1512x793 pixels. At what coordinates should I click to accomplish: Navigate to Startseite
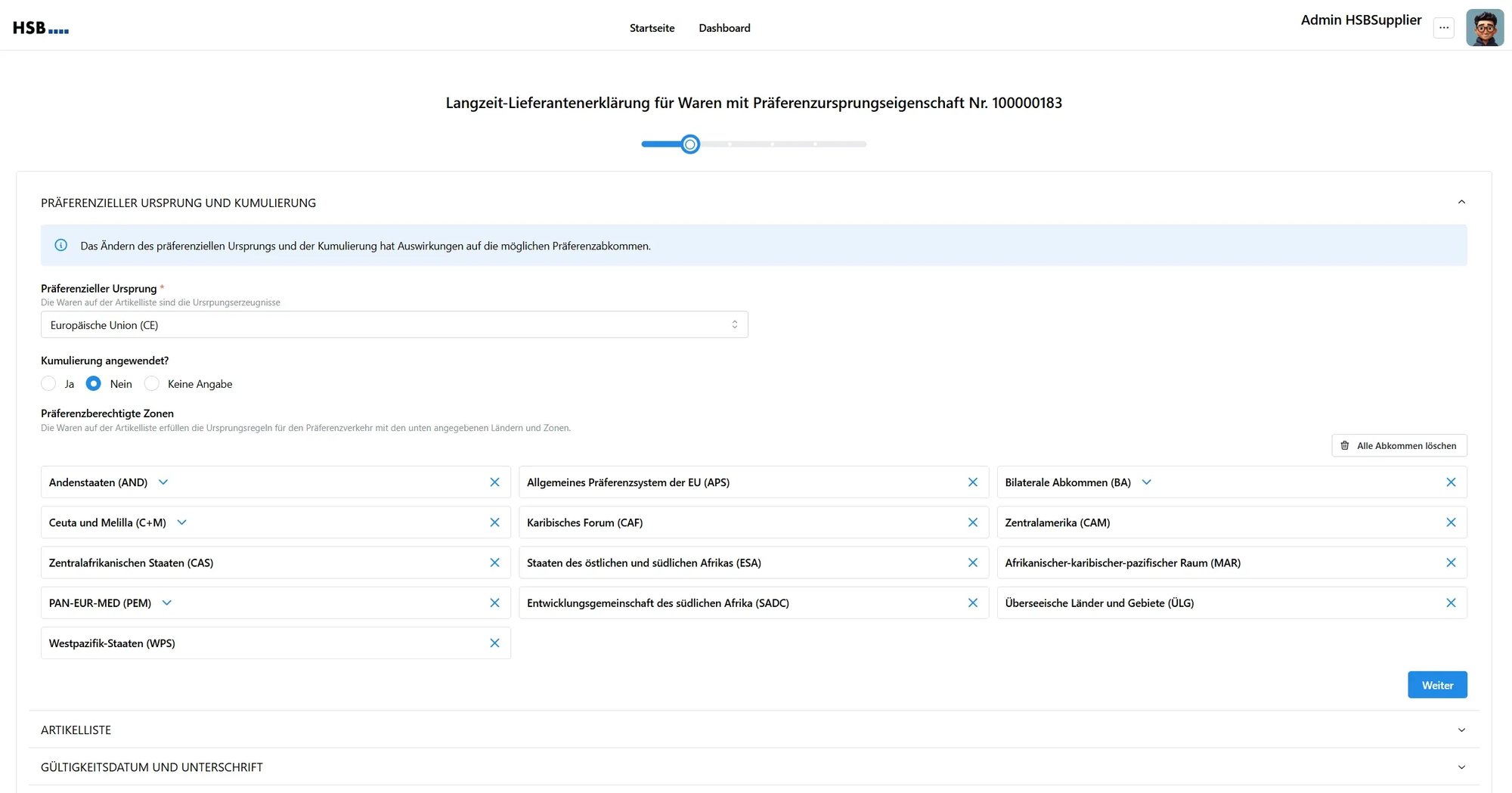[x=652, y=28]
